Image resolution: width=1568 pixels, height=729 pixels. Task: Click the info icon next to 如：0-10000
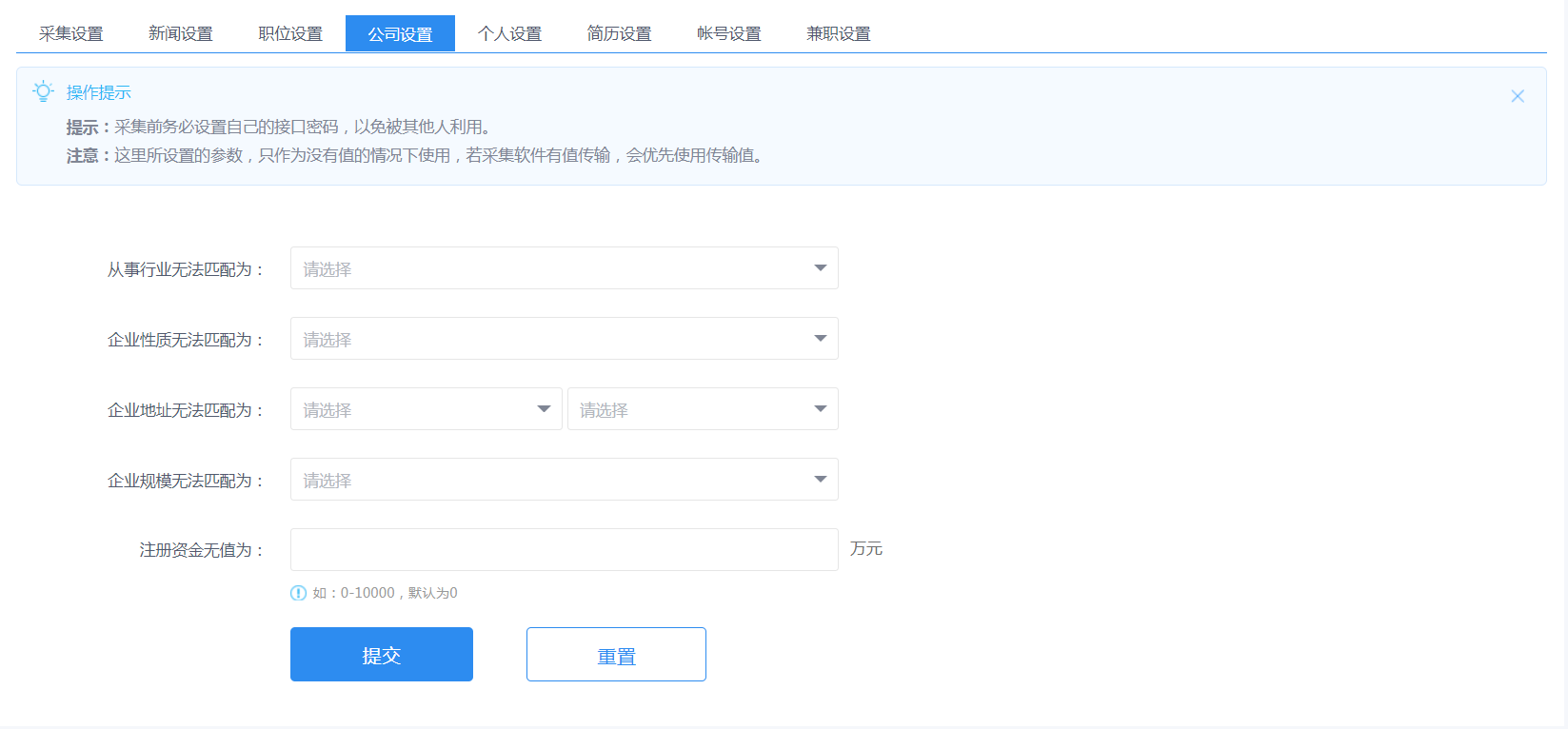click(298, 593)
